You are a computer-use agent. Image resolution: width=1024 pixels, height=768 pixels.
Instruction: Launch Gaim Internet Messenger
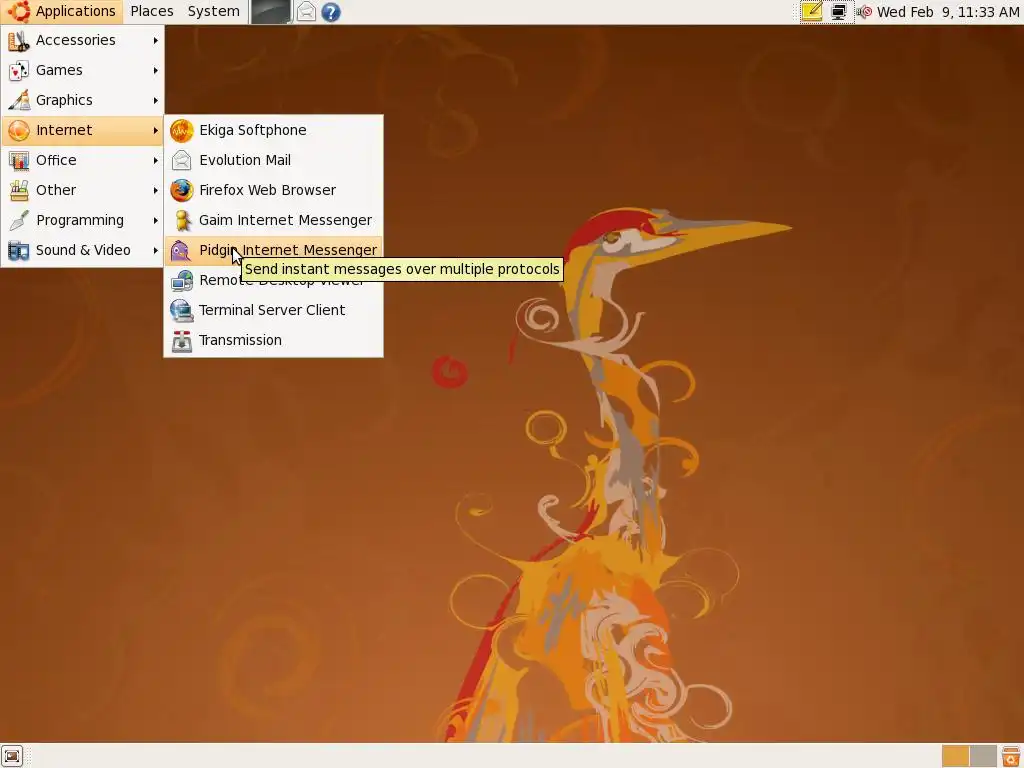(273, 220)
